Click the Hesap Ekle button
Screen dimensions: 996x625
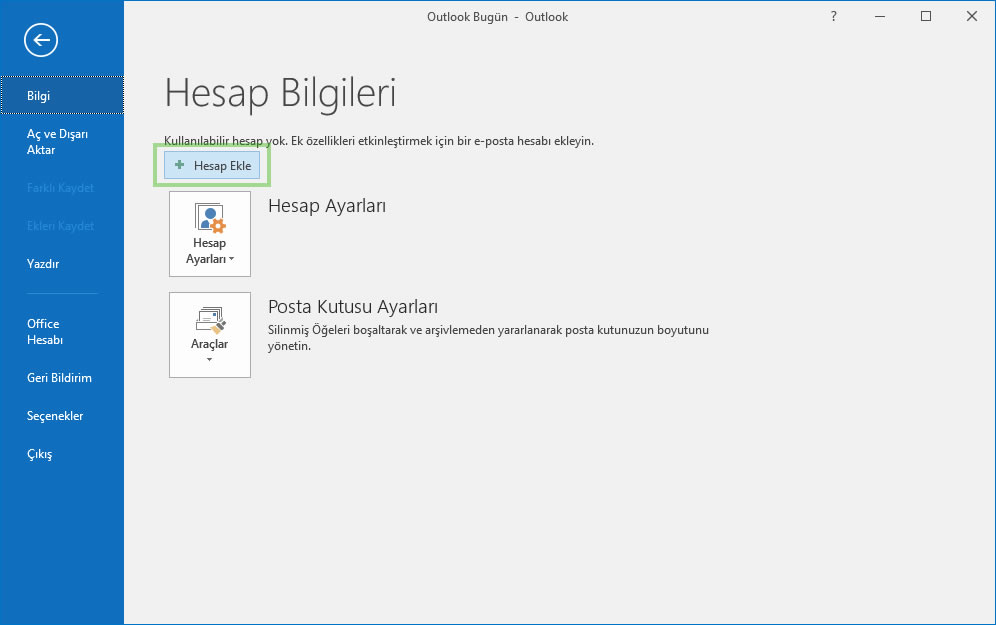(x=212, y=166)
